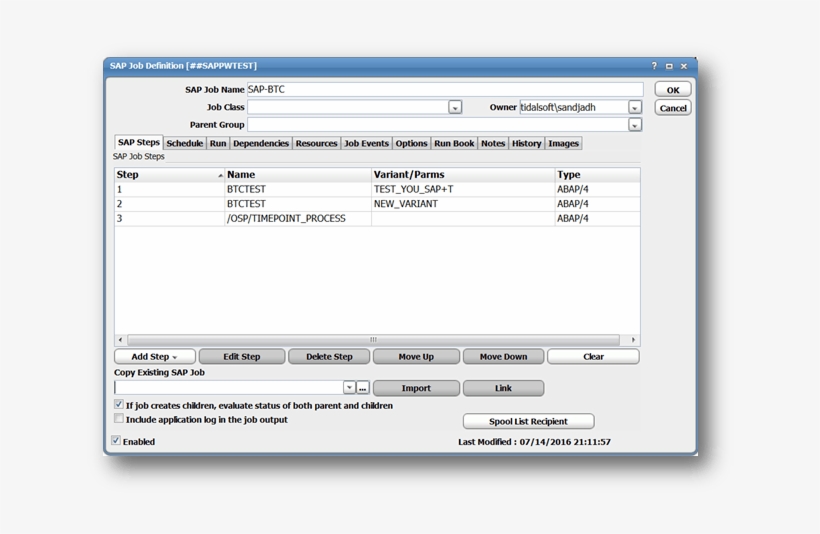Image resolution: width=820 pixels, height=534 pixels.
Task: Open the Add Step dropdown button
Action: coord(155,357)
